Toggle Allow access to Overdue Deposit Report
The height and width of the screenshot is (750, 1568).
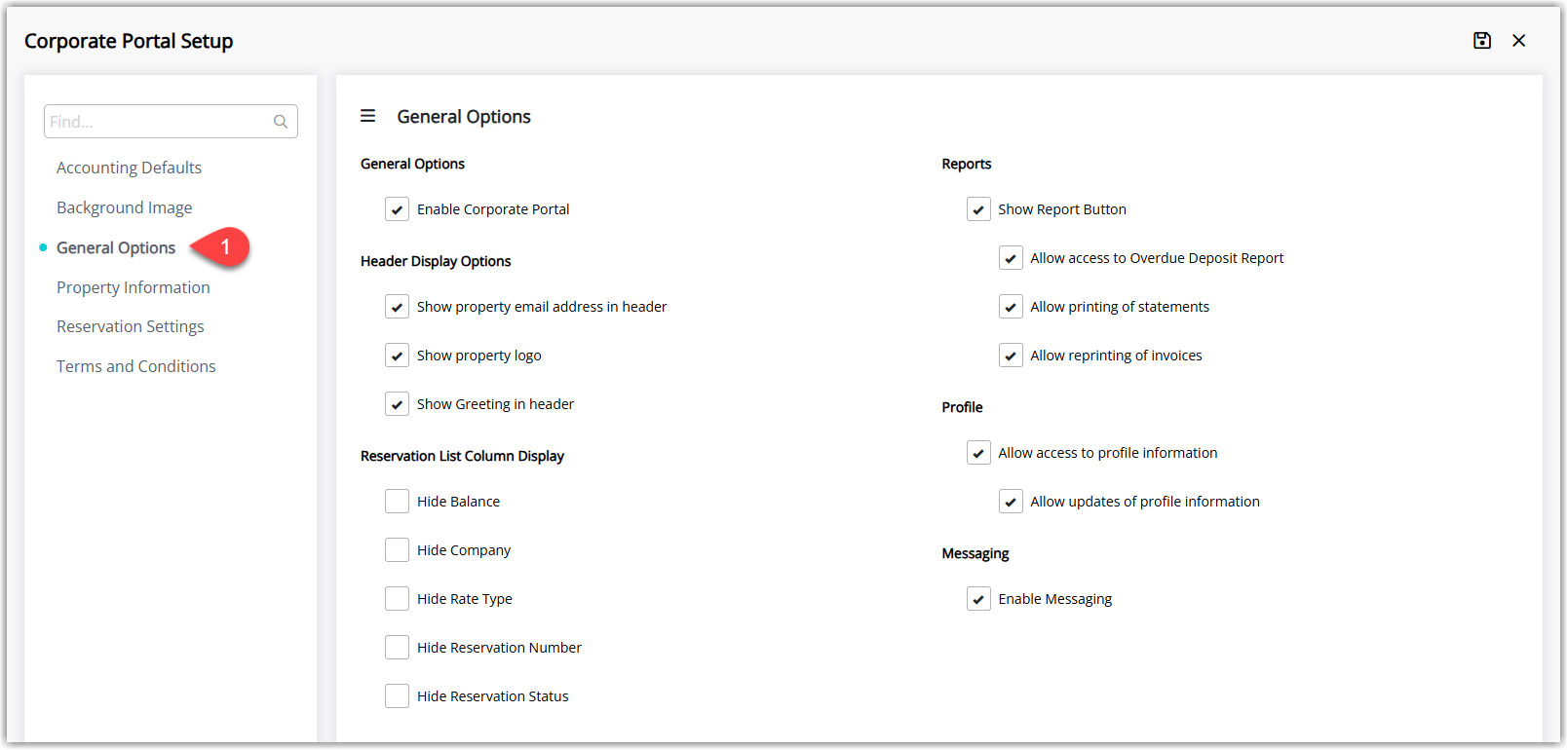(x=1011, y=258)
